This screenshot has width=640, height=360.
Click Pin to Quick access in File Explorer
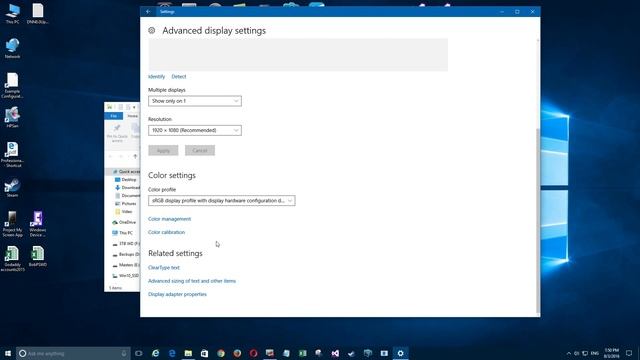click(117, 133)
